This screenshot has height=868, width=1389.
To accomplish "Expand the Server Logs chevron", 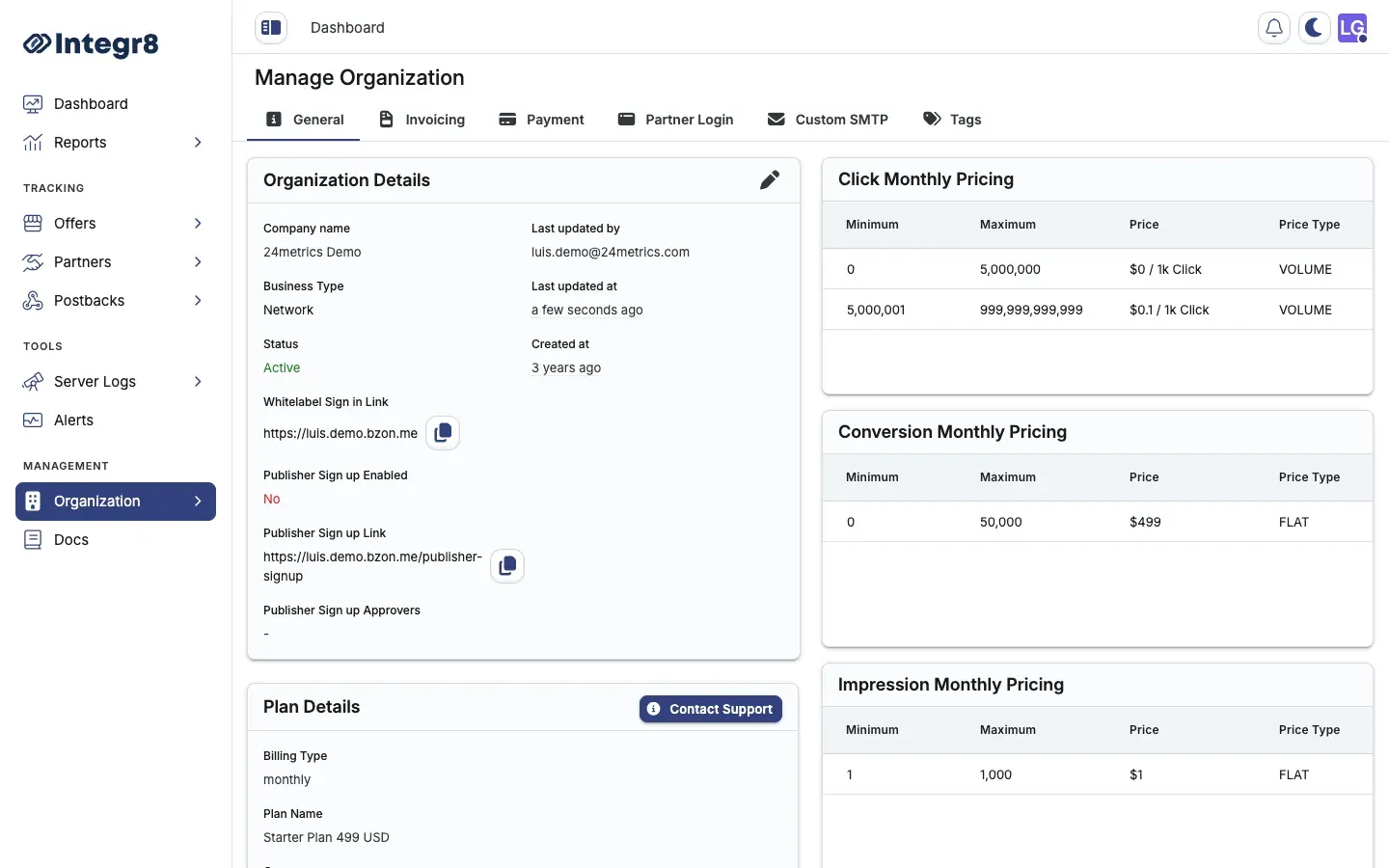I will click(x=198, y=382).
